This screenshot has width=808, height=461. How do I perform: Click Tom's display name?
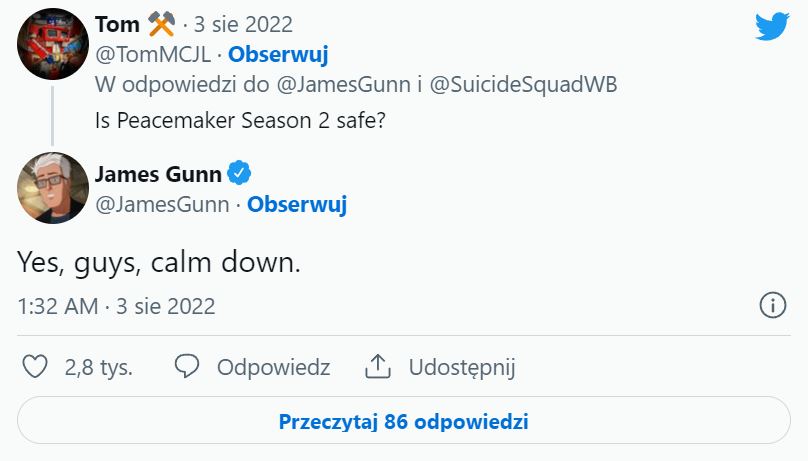[x=116, y=24]
